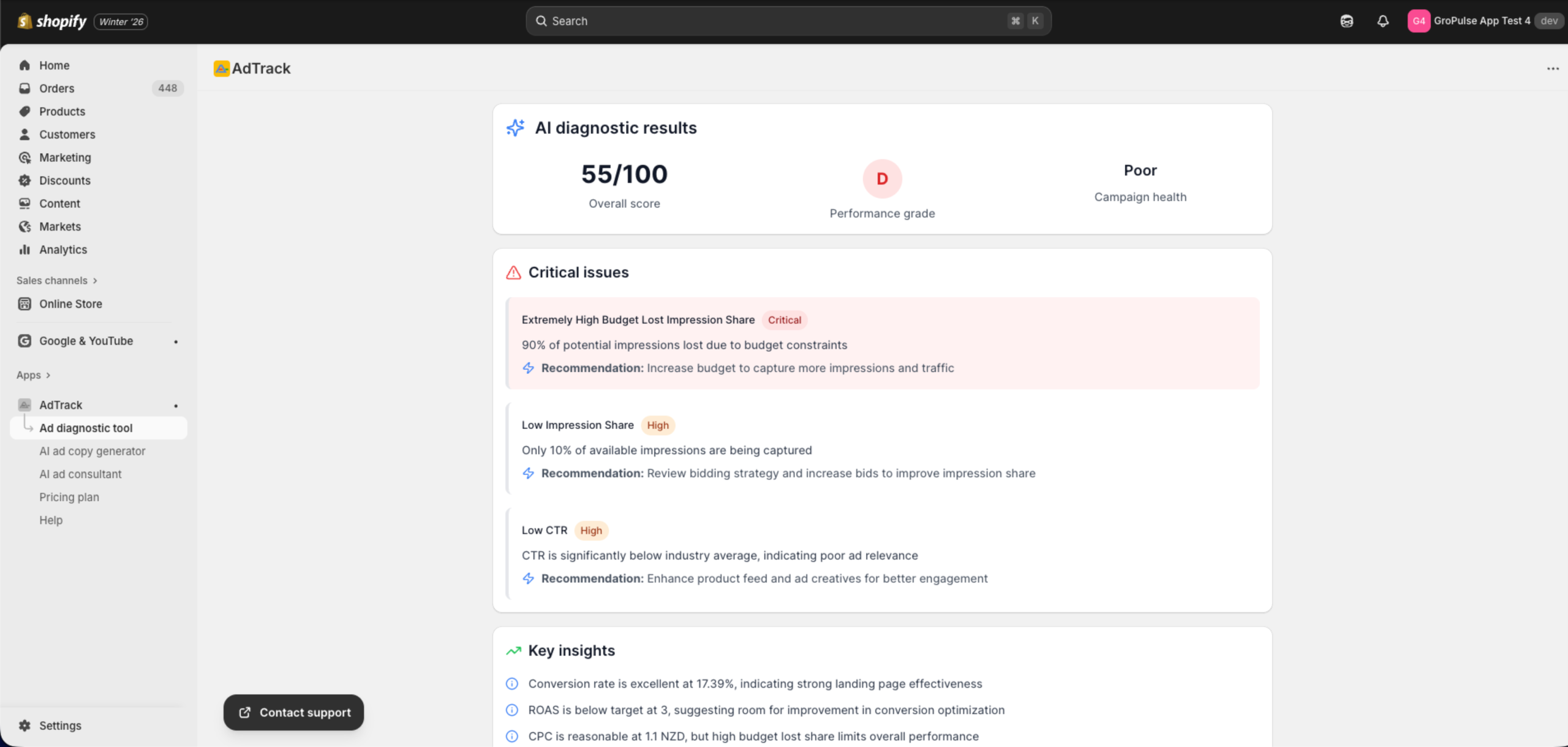Screen dimensions: 1568x747
Task: Open GroPulse App Test 4 account menu
Action: [x=1482, y=21]
